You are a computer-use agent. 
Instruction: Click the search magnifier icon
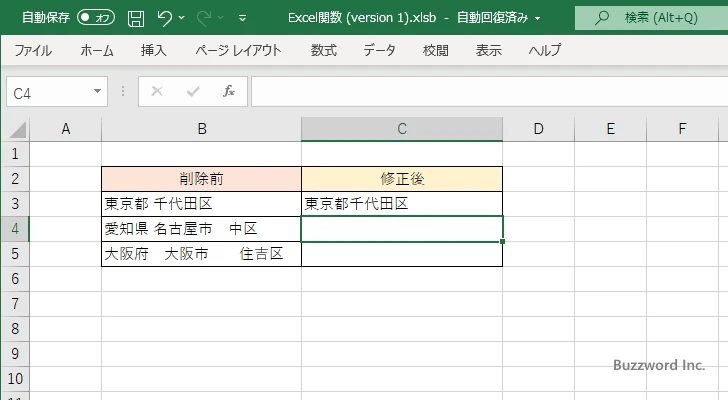tap(602, 18)
